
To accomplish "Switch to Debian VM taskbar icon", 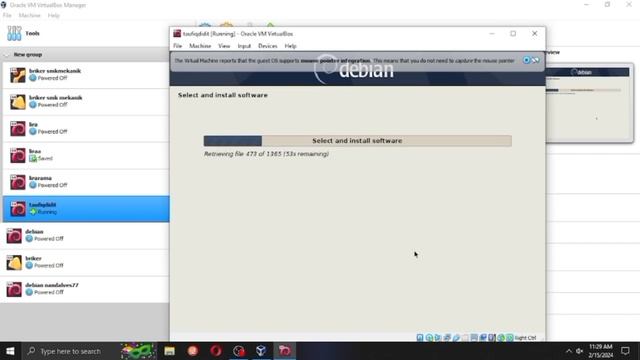I will coord(285,351).
